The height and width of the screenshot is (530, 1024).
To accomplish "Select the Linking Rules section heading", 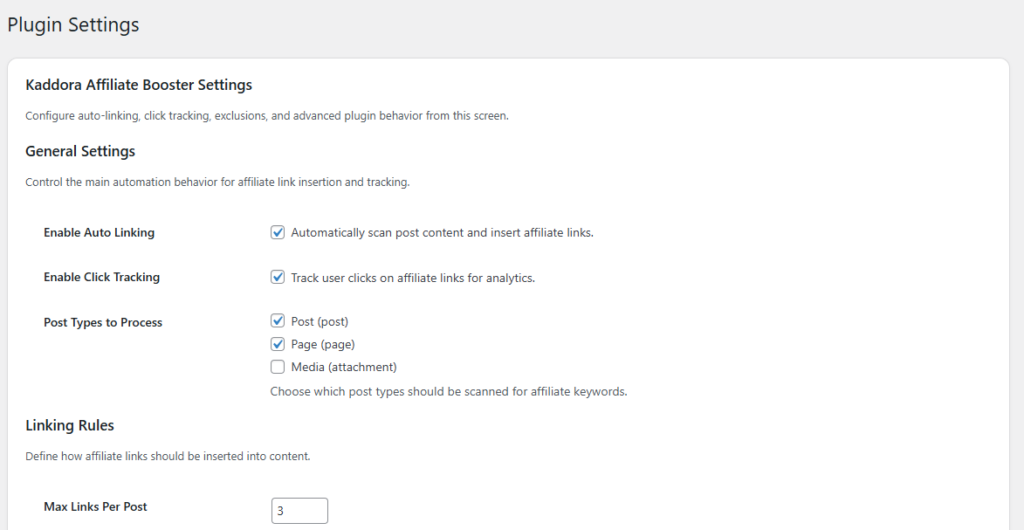I will click(70, 426).
